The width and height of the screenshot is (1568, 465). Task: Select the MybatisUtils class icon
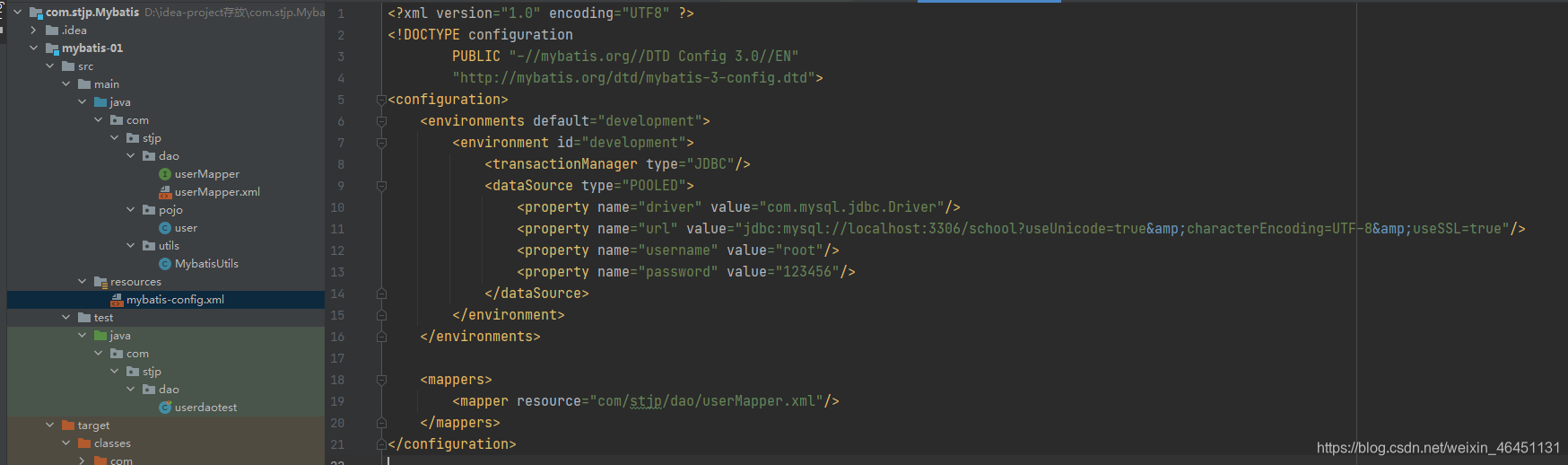click(165, 264)
